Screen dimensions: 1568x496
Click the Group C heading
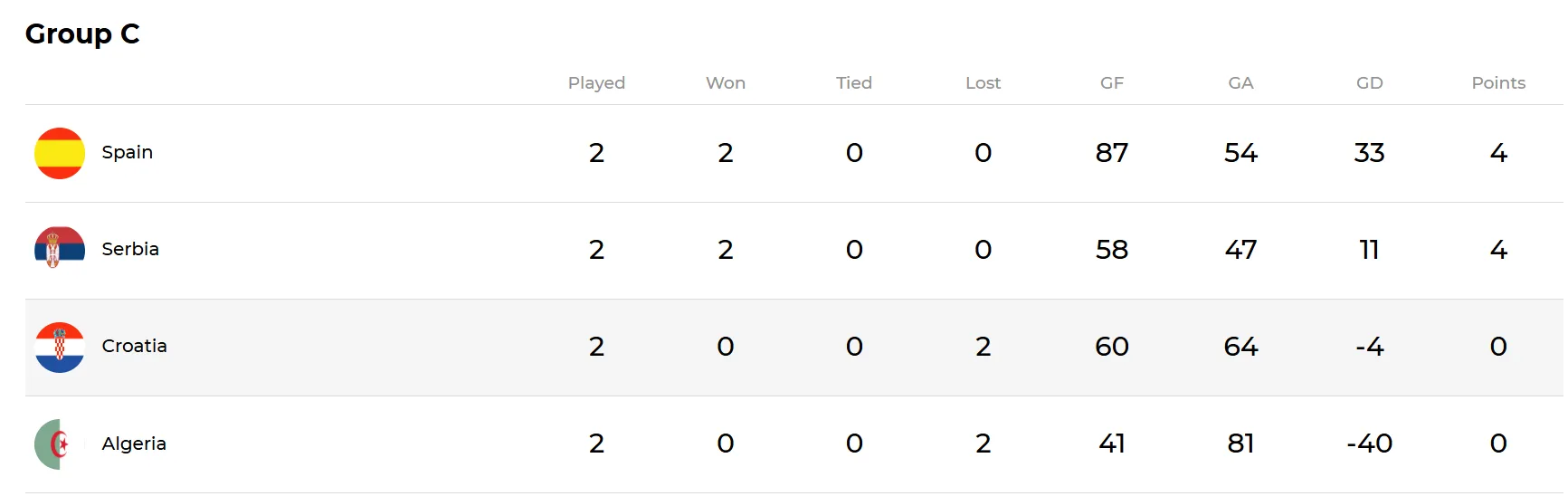(x=82, y=34)
